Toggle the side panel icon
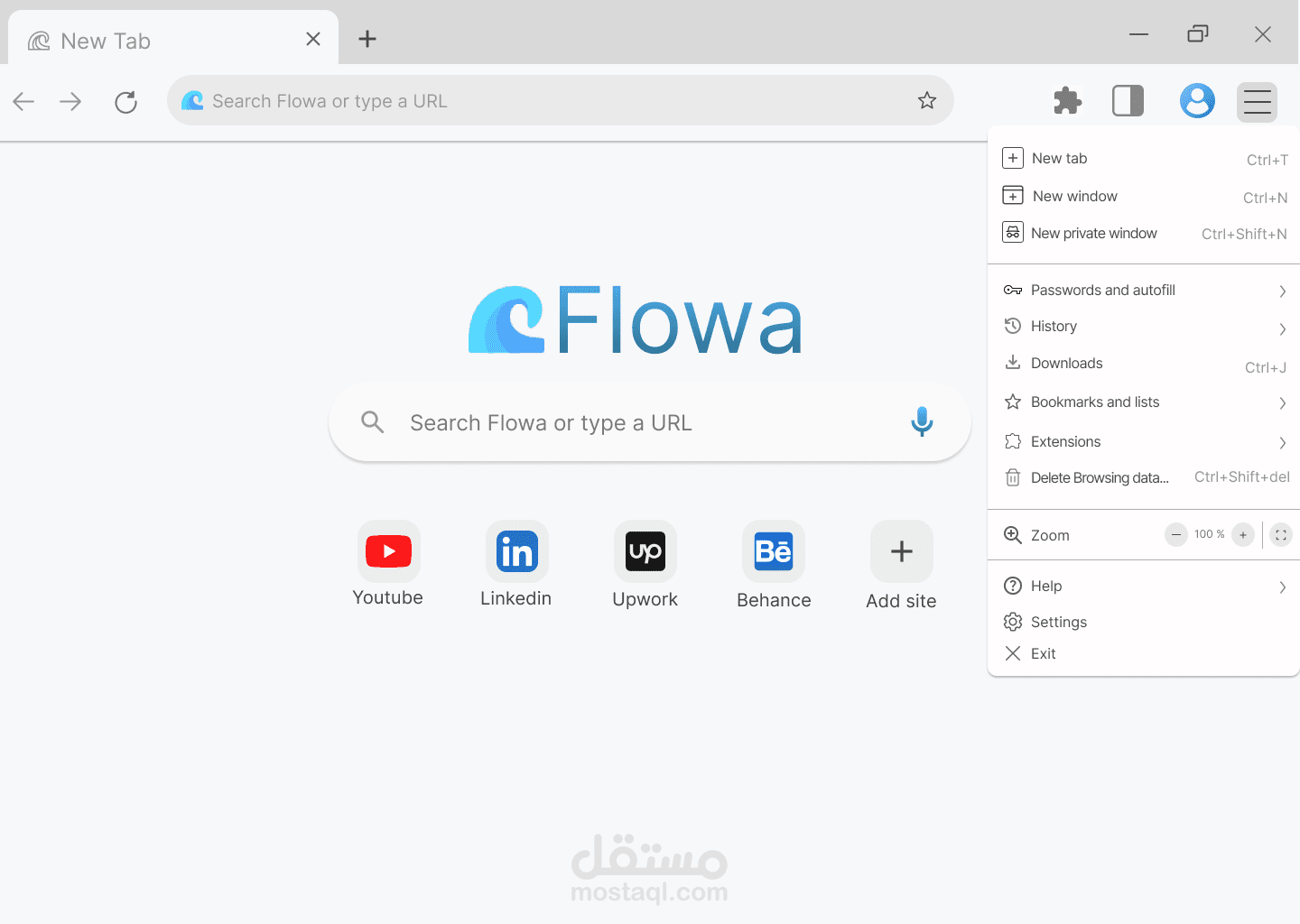Screen dimensions: 1300x924 (x=1128, y=100)
